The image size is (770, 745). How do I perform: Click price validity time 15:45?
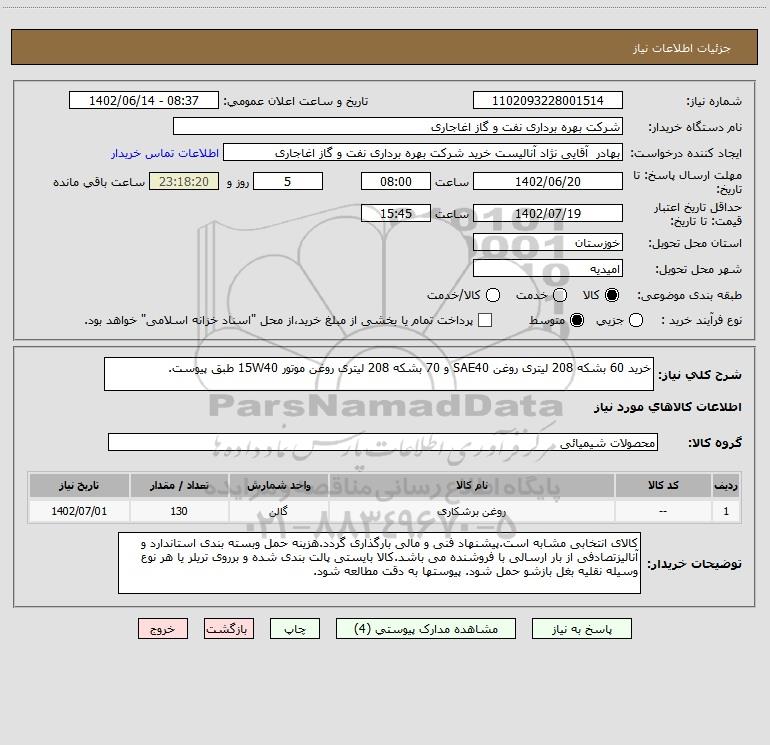[x=396, y=213]
